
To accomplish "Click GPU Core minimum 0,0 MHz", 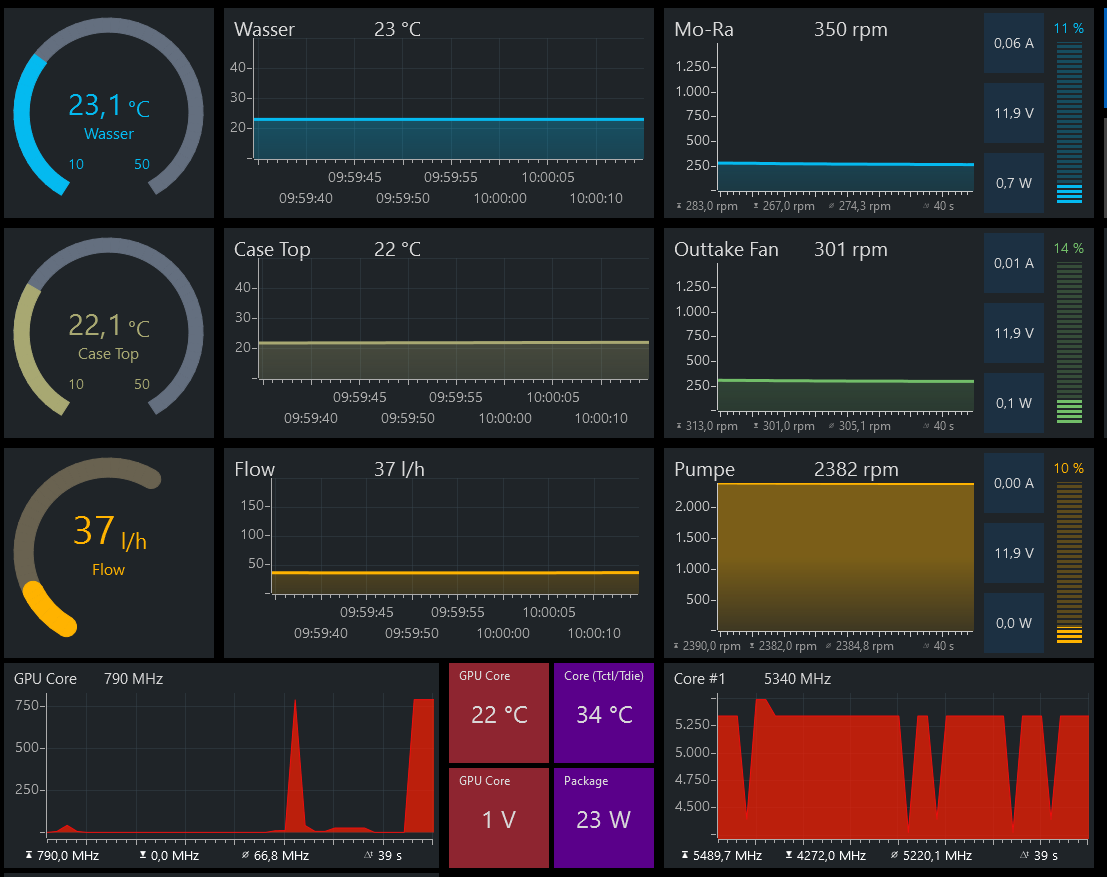I will click(169, 856).
